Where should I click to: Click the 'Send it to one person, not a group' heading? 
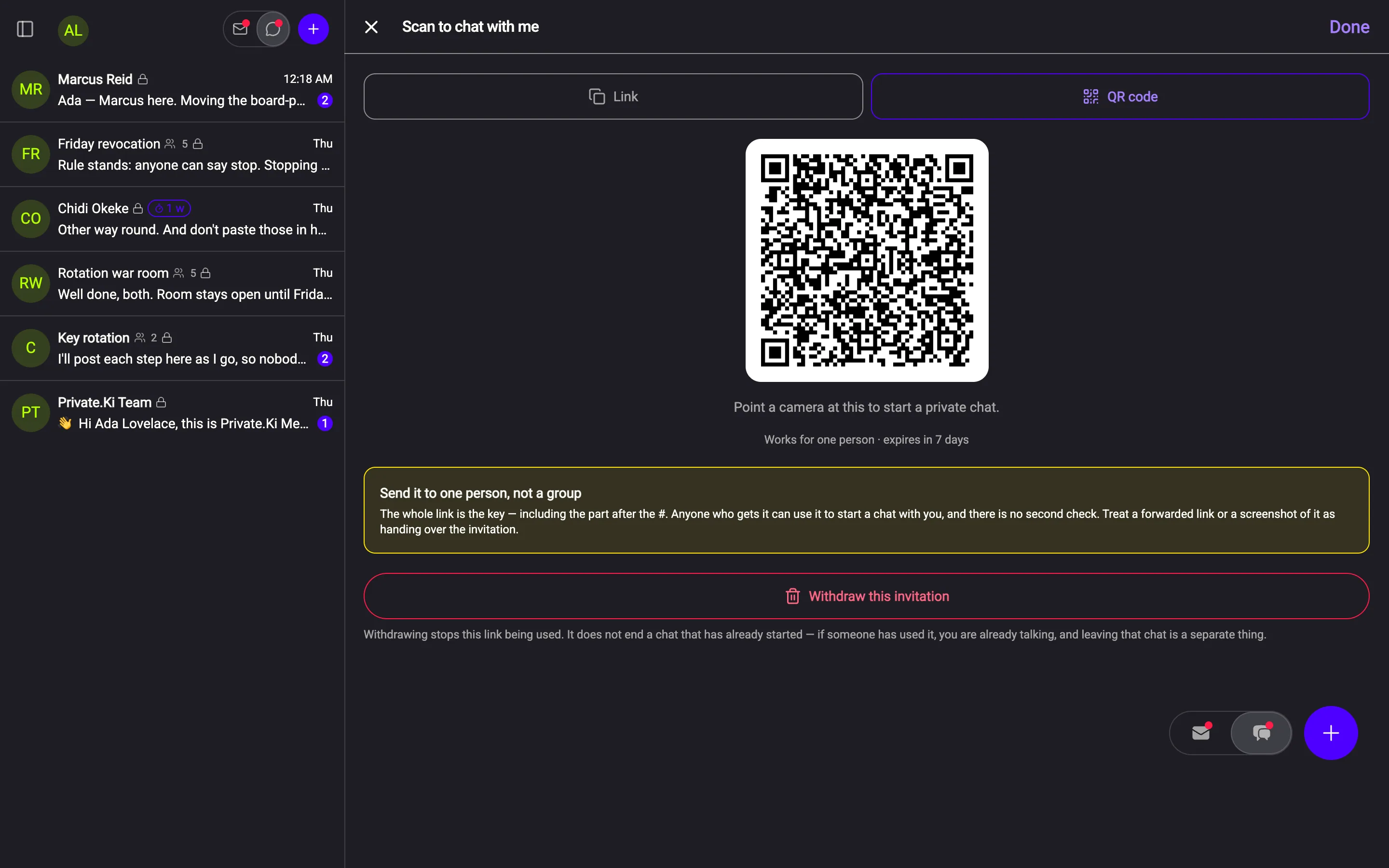tap(480, 493)
